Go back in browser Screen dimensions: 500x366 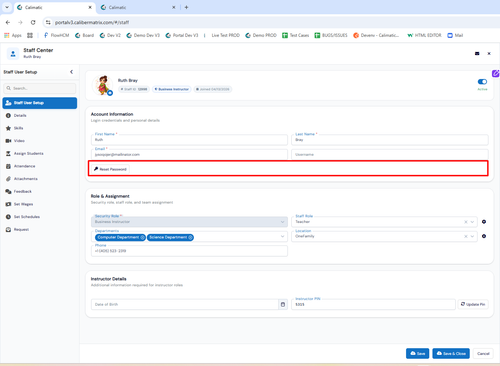coord(8,22)
